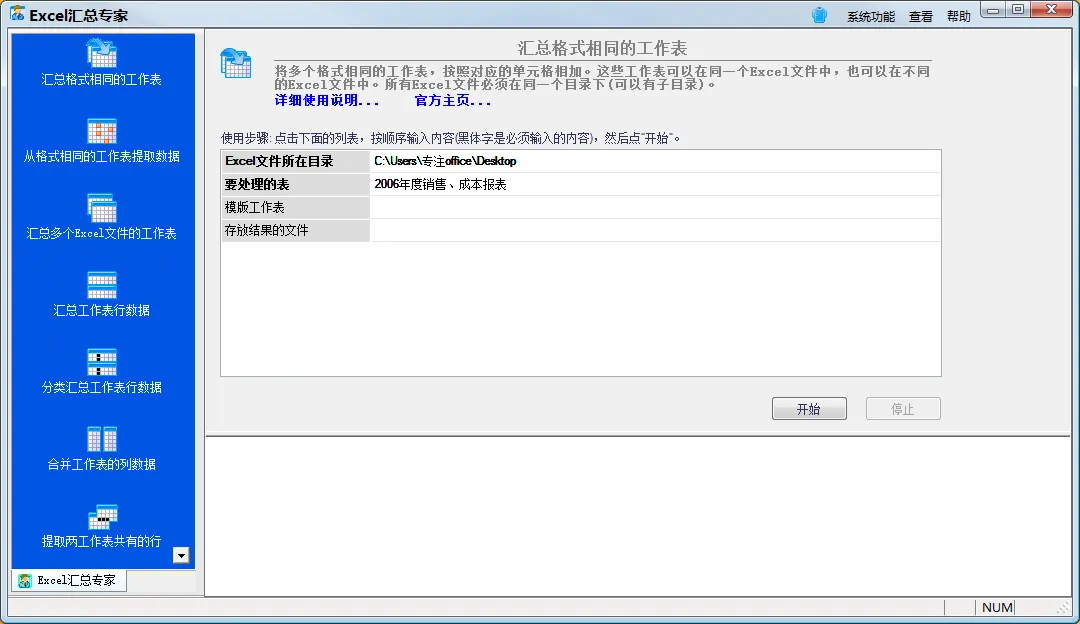Image resolution: width=1080 pixels, height=624 pixels.
Task: Select the 存放结果的文件 row label
Action: click(295, 230)
